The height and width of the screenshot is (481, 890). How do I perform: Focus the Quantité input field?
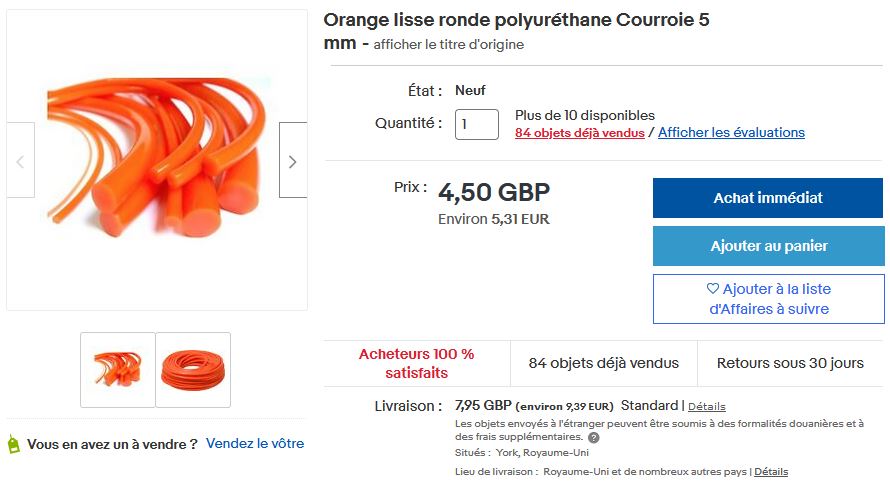pyautogui.click(x=477, y=124)
